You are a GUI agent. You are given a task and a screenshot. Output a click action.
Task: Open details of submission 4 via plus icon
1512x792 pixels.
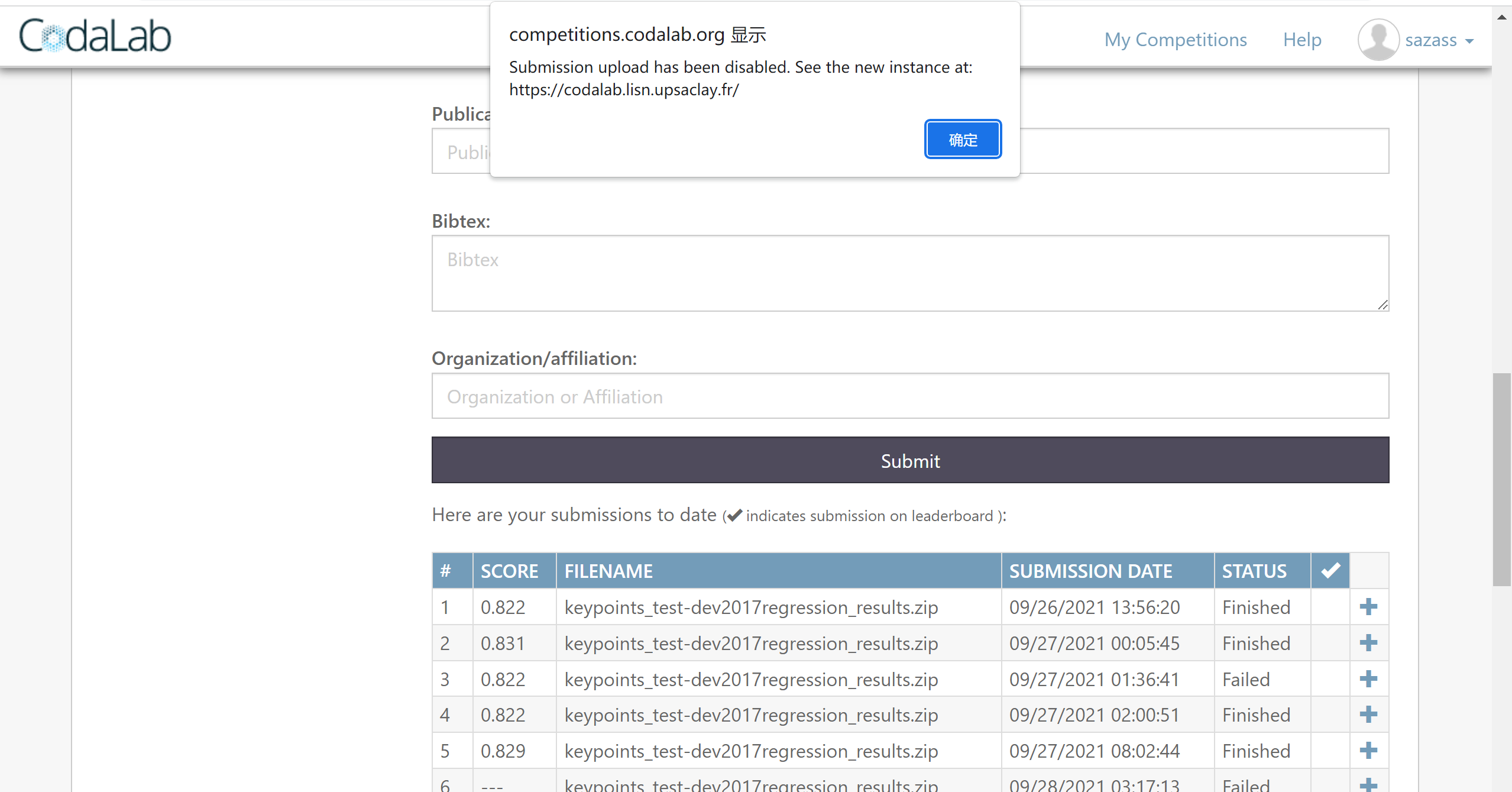tap(1368, 715)
